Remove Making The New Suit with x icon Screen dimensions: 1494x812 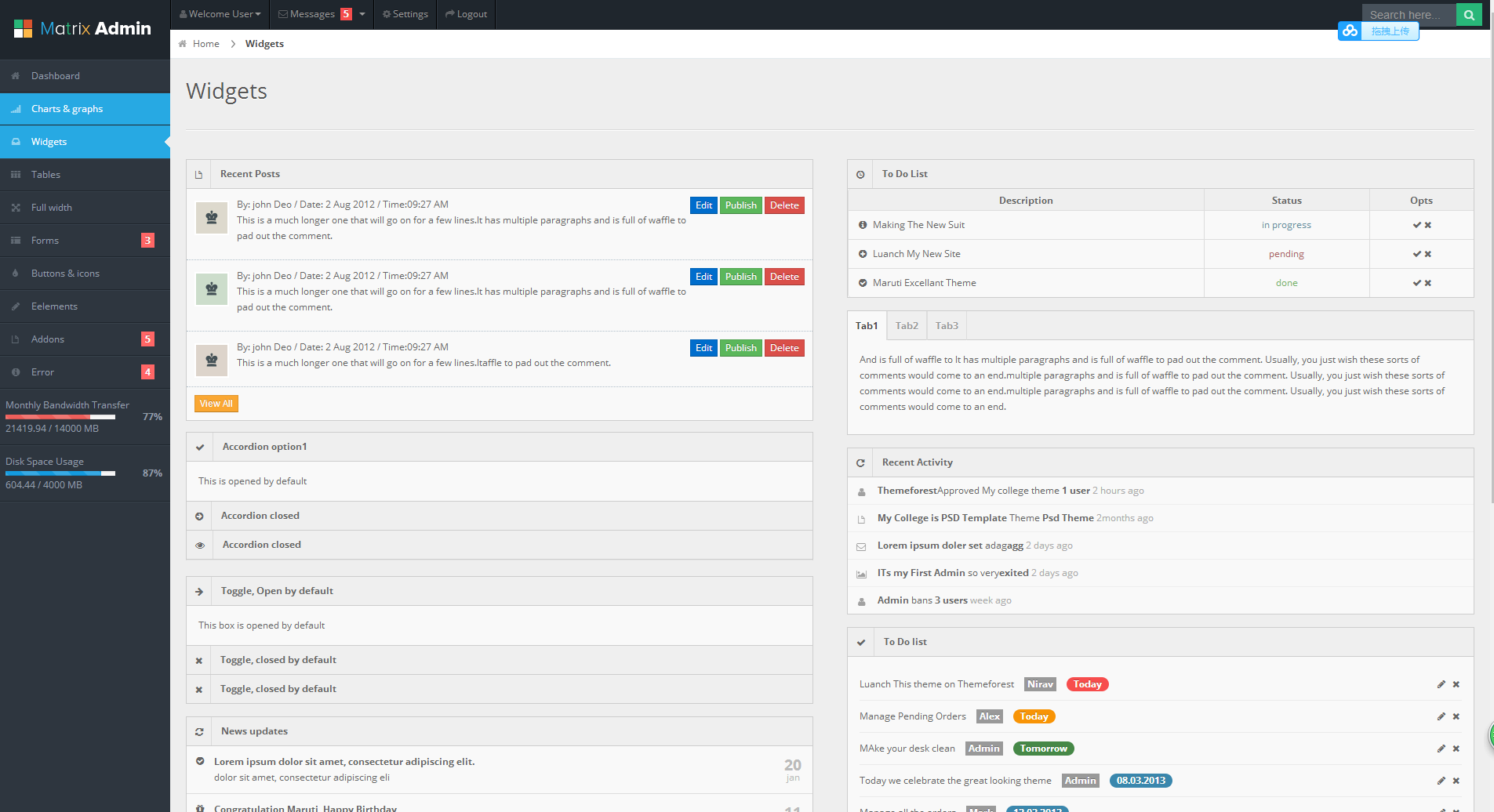click(1428, 225)
